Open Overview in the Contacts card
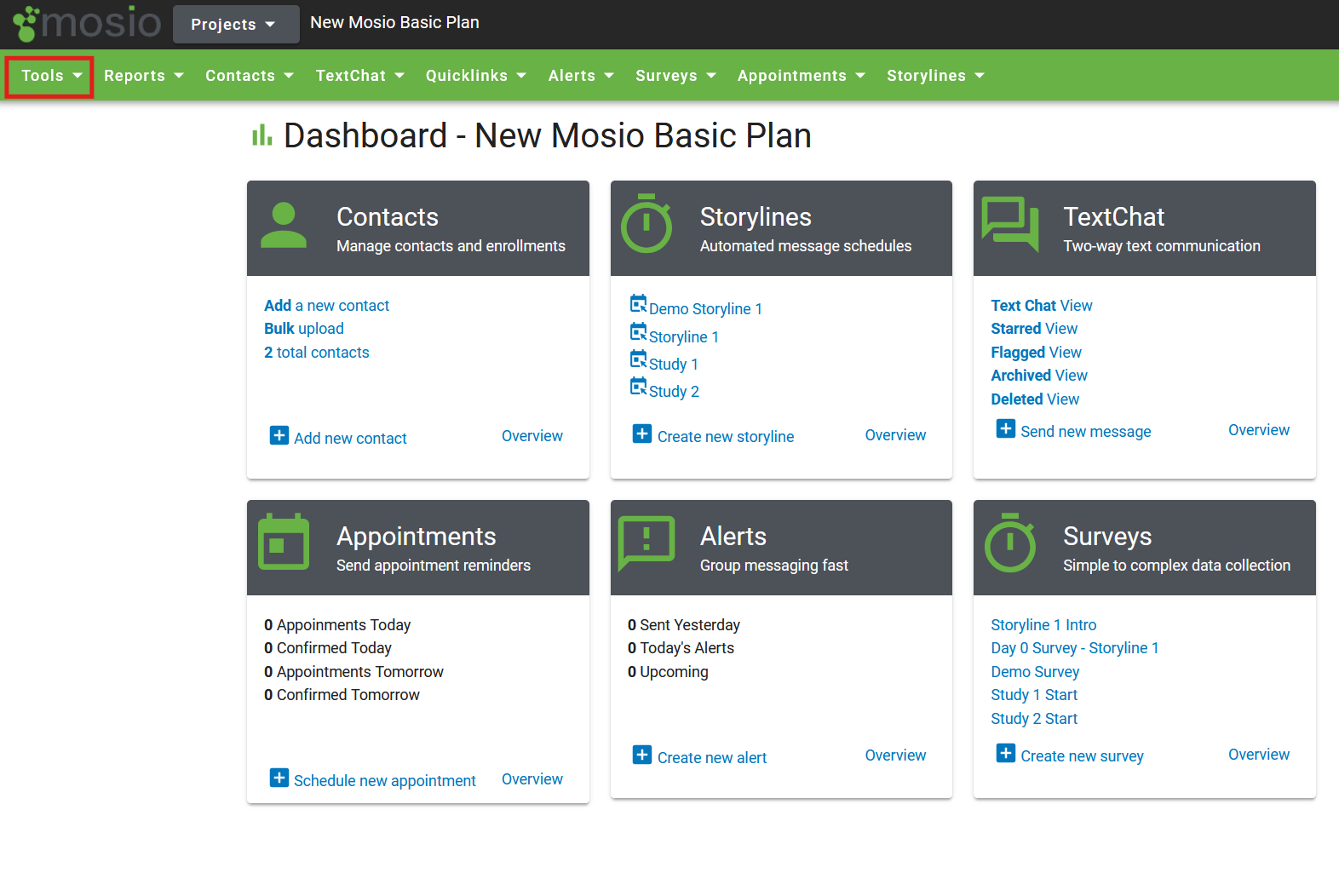The image size is (1339, 896). (532, 436)
